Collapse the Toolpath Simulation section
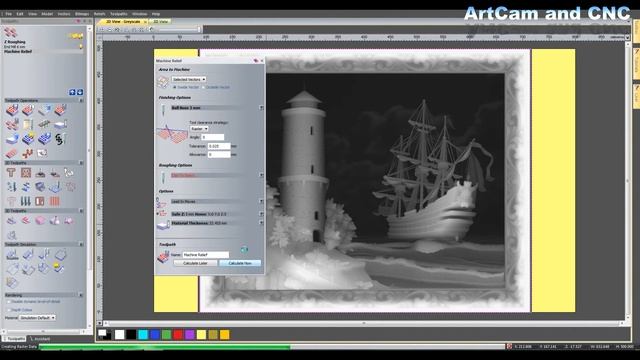Image resolution: width=640 pixels, height=360 pixels. [x=81, y=244]
